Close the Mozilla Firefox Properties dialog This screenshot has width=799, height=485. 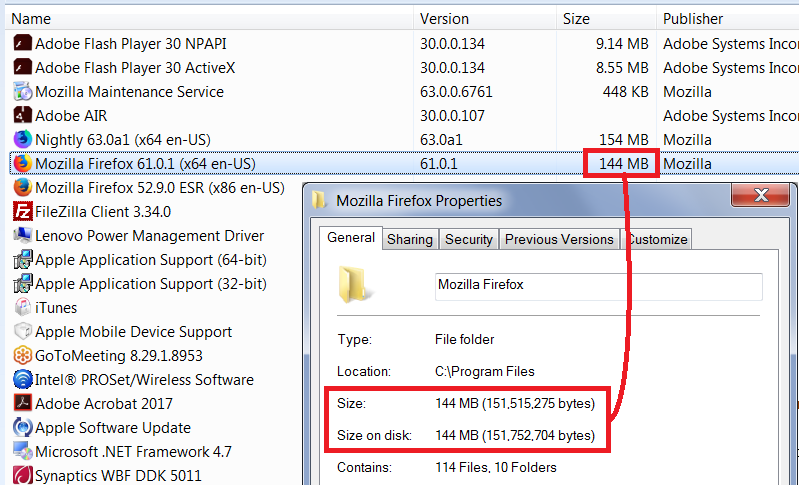(761, 194)
